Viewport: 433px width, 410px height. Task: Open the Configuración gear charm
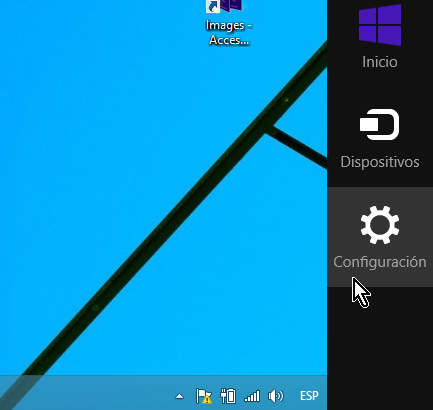(x=380, y=237)
